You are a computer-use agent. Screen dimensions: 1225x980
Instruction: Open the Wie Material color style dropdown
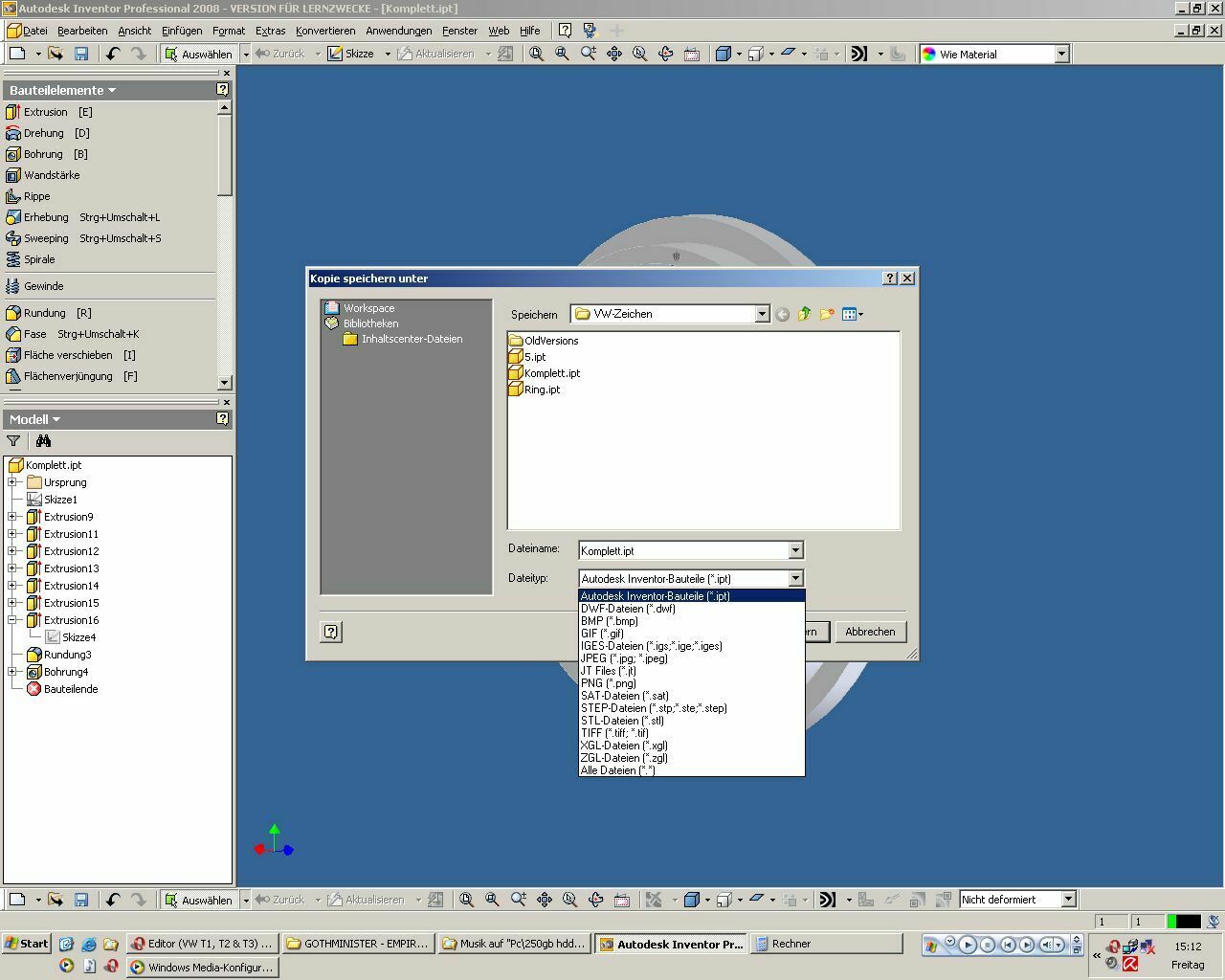point(1061,55)
